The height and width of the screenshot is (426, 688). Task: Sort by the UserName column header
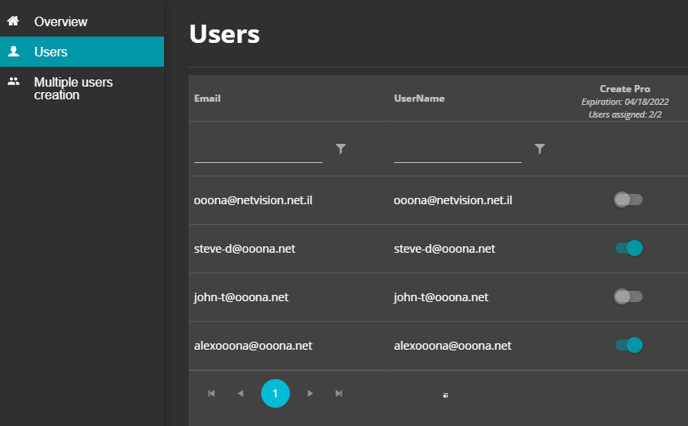(x=419, y=99)
